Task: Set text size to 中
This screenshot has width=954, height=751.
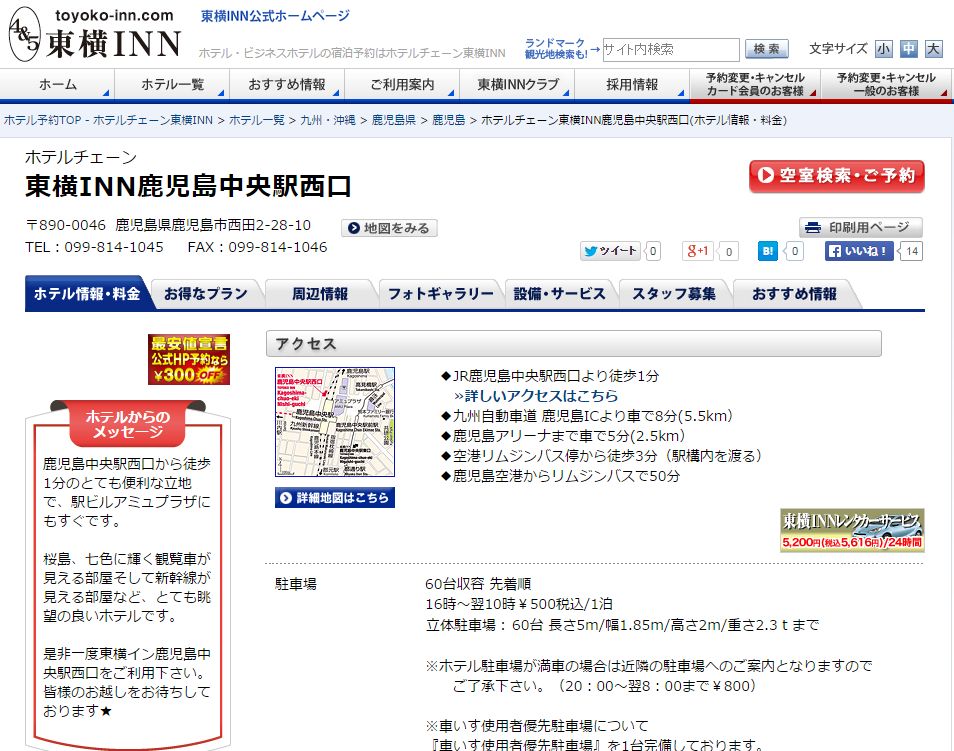Action: point(908,49)
